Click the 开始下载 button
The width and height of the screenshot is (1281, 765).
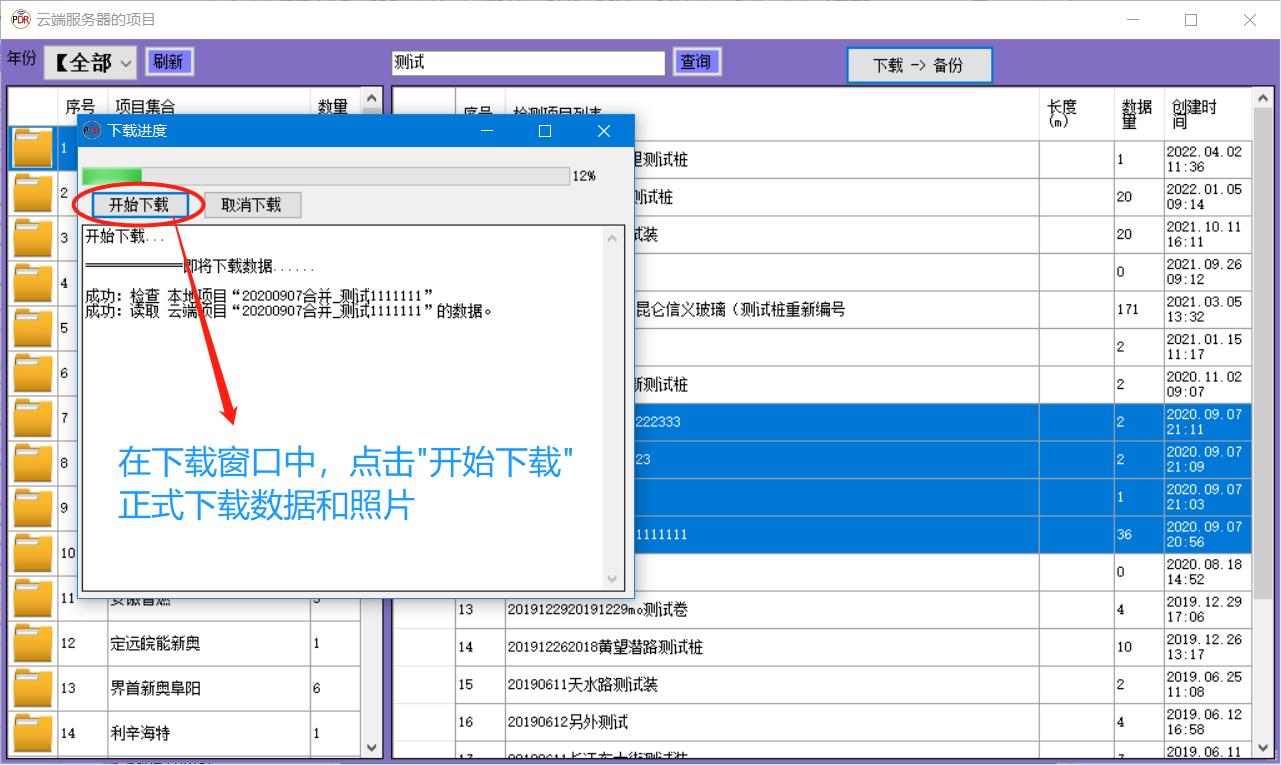click(x=139, y=205)
